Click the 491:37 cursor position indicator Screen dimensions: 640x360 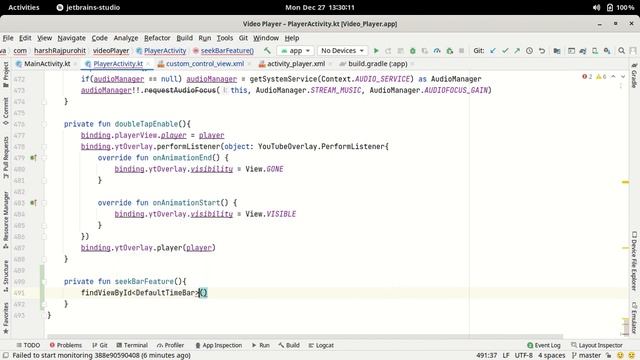487,355
